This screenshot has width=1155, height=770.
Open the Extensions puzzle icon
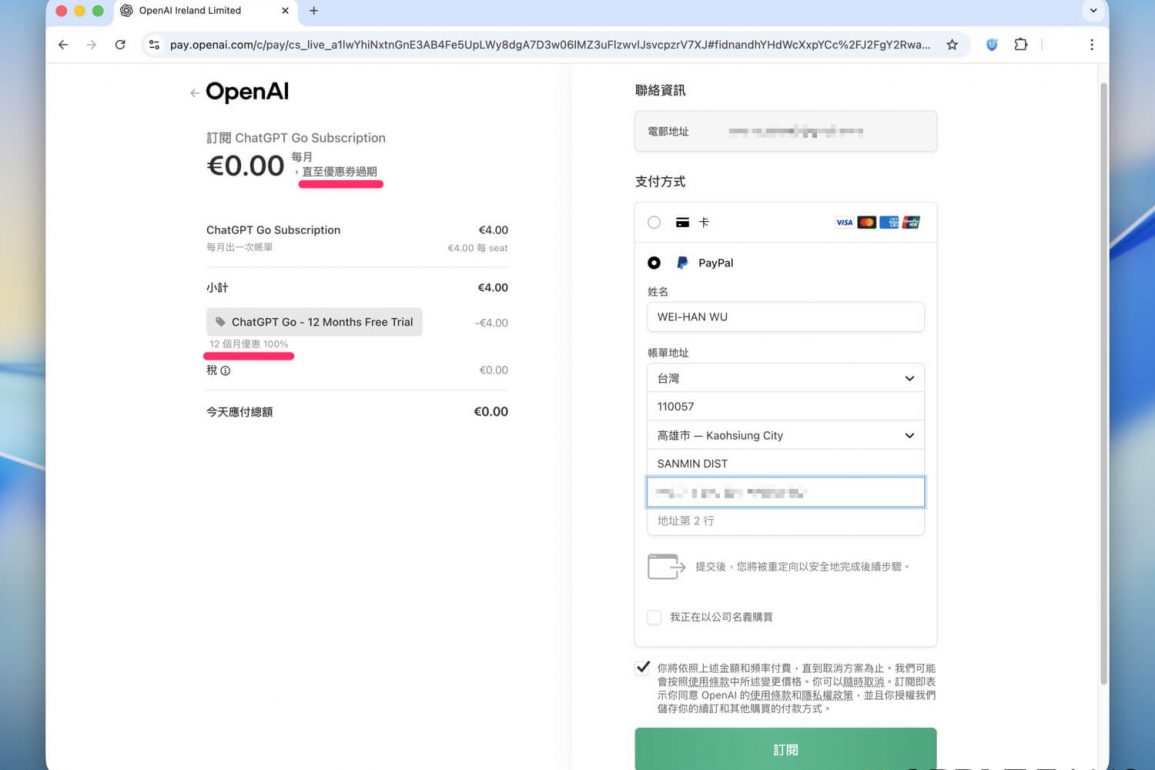(1021, 45)
